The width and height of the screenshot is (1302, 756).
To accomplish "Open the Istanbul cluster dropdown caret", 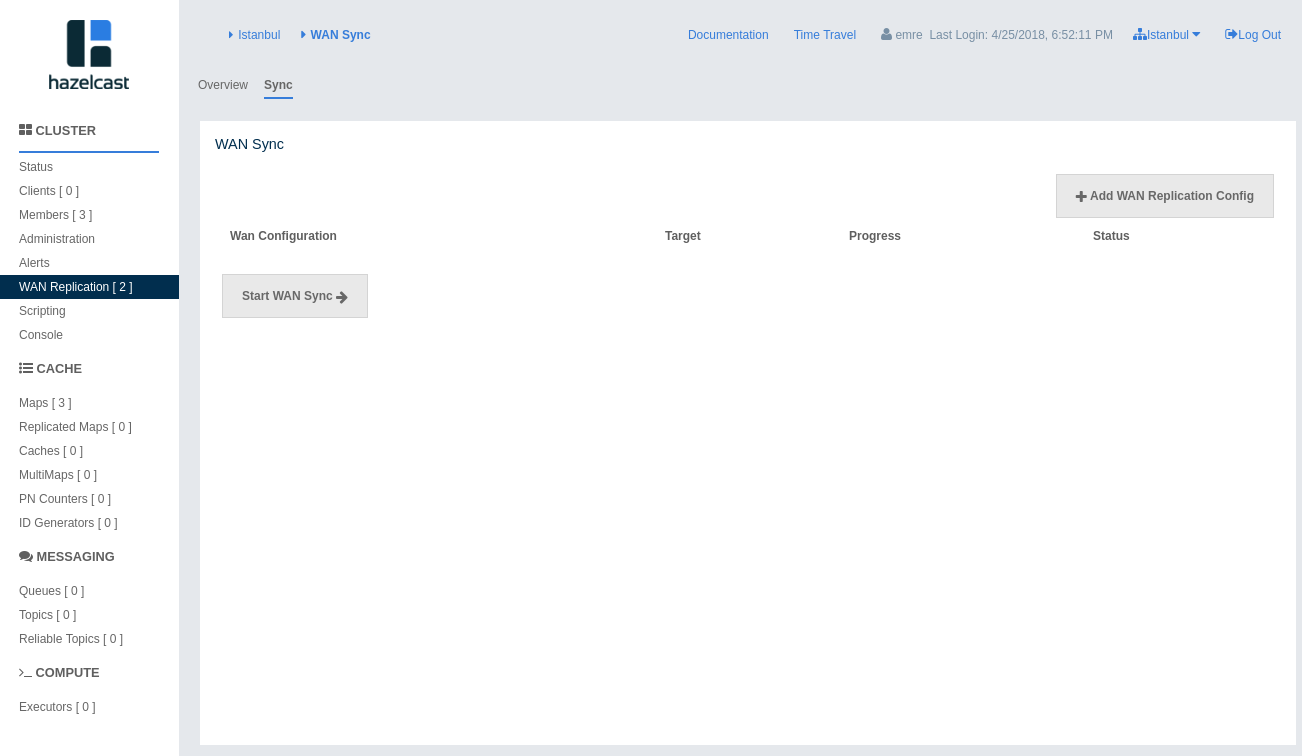I will (x=1196, y=34).
